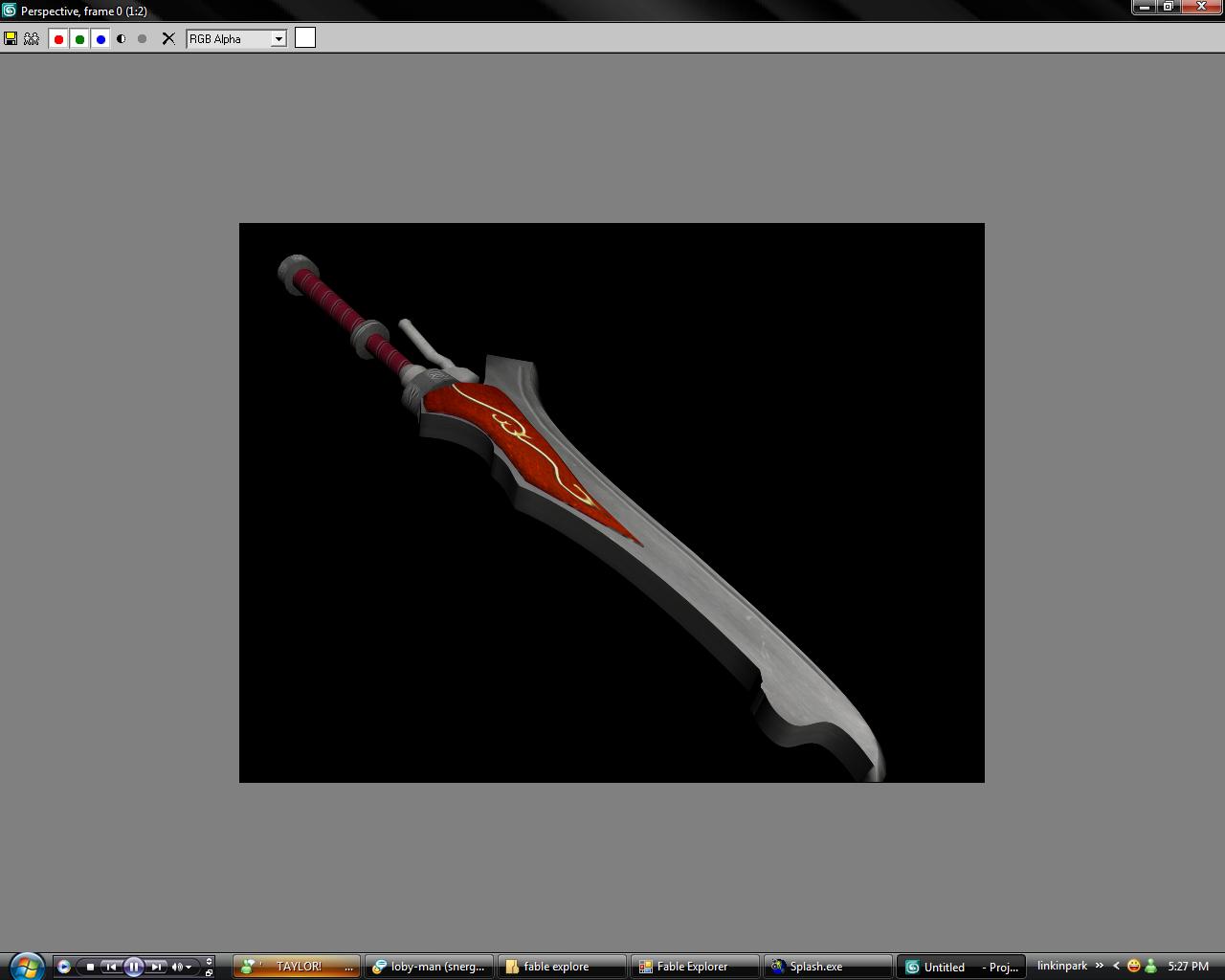Viewport: 1225px width, 980px height.
Task: Expand the linkinpark toolbar chevron
Action: pos(1099,966)
